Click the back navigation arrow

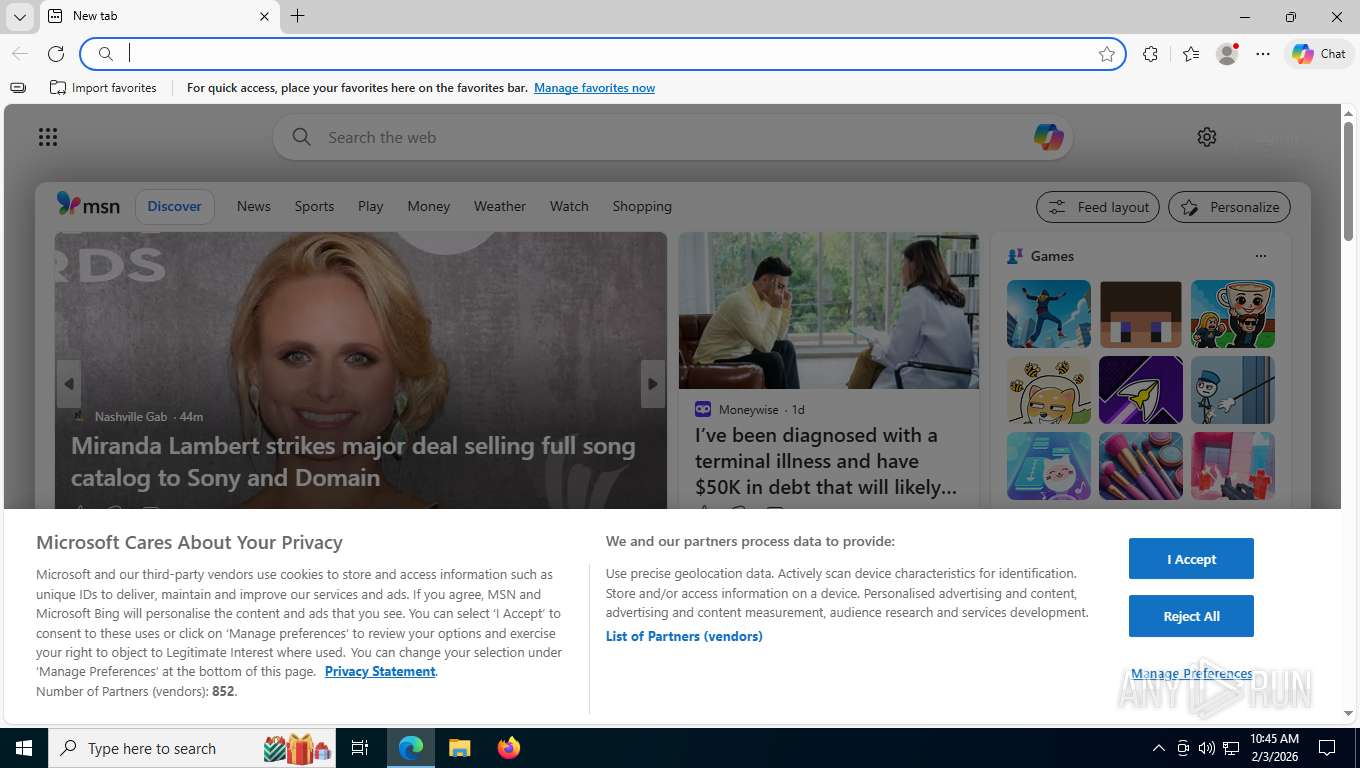tap(19, 54)
